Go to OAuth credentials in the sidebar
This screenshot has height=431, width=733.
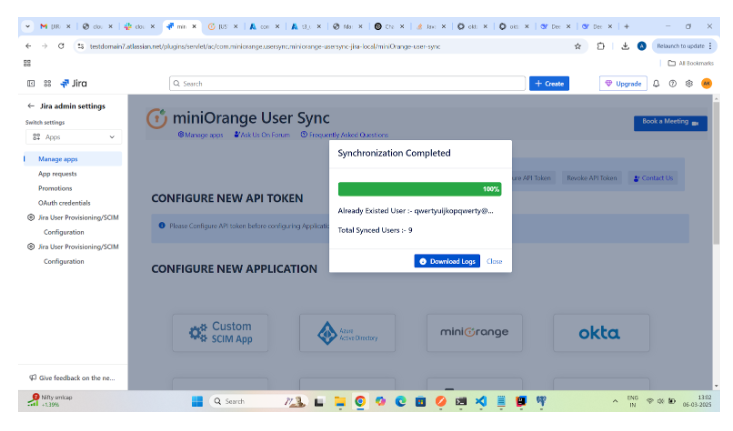pos(62,203)
